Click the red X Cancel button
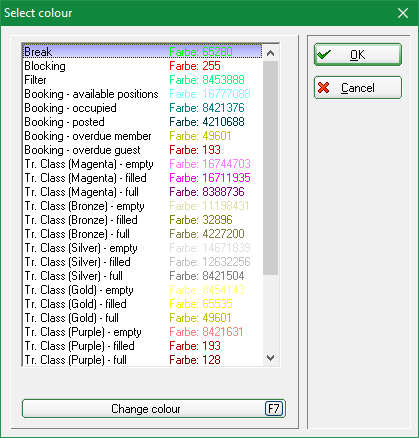The image size is (419, 438). (x=358, y=88)
